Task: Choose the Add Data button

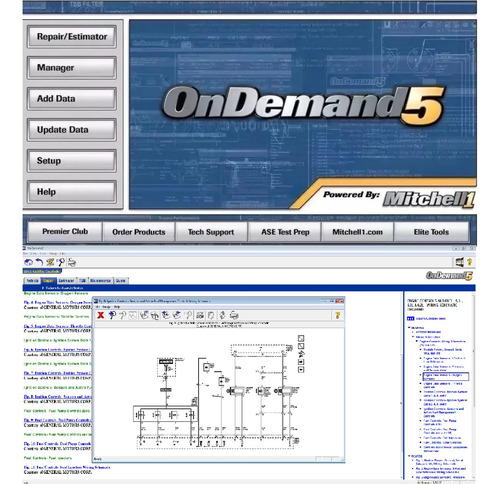Action: (x=72, y=99)
